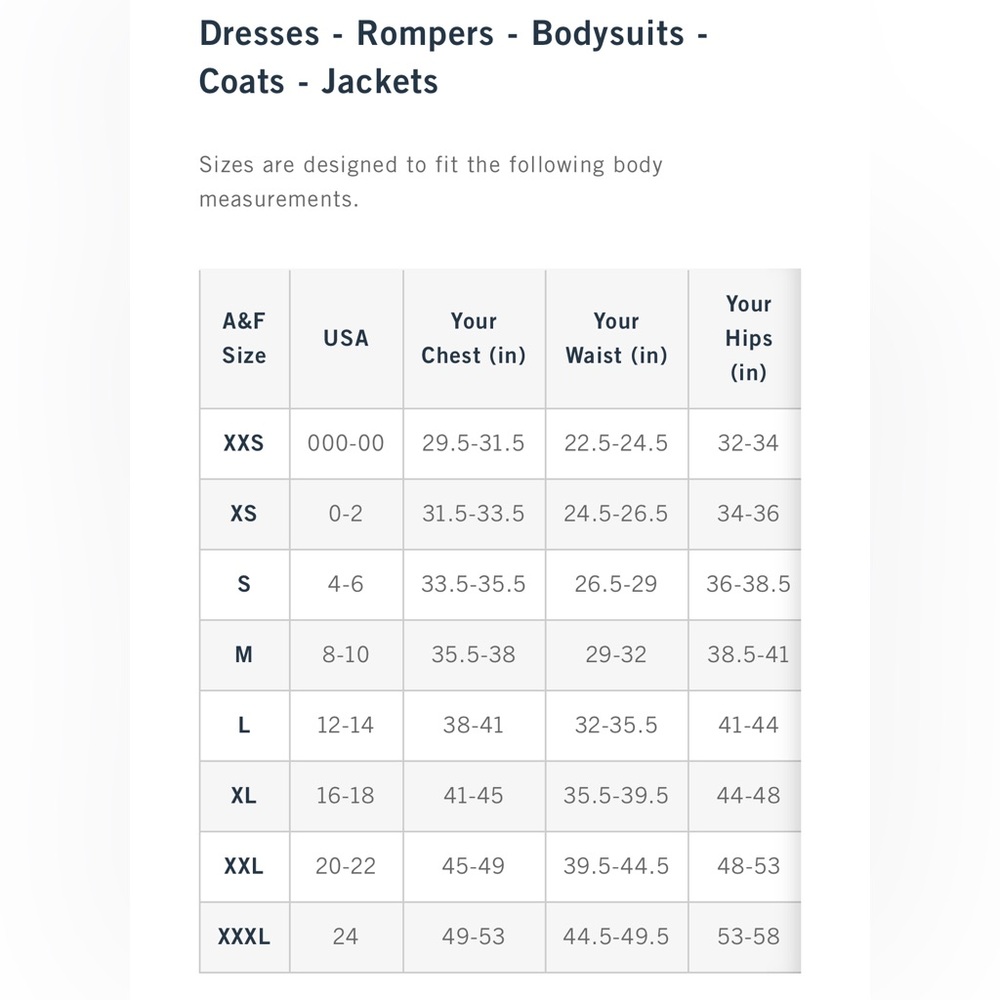Click chest measurement 33.5-35.5 cell

pos(473,584)
